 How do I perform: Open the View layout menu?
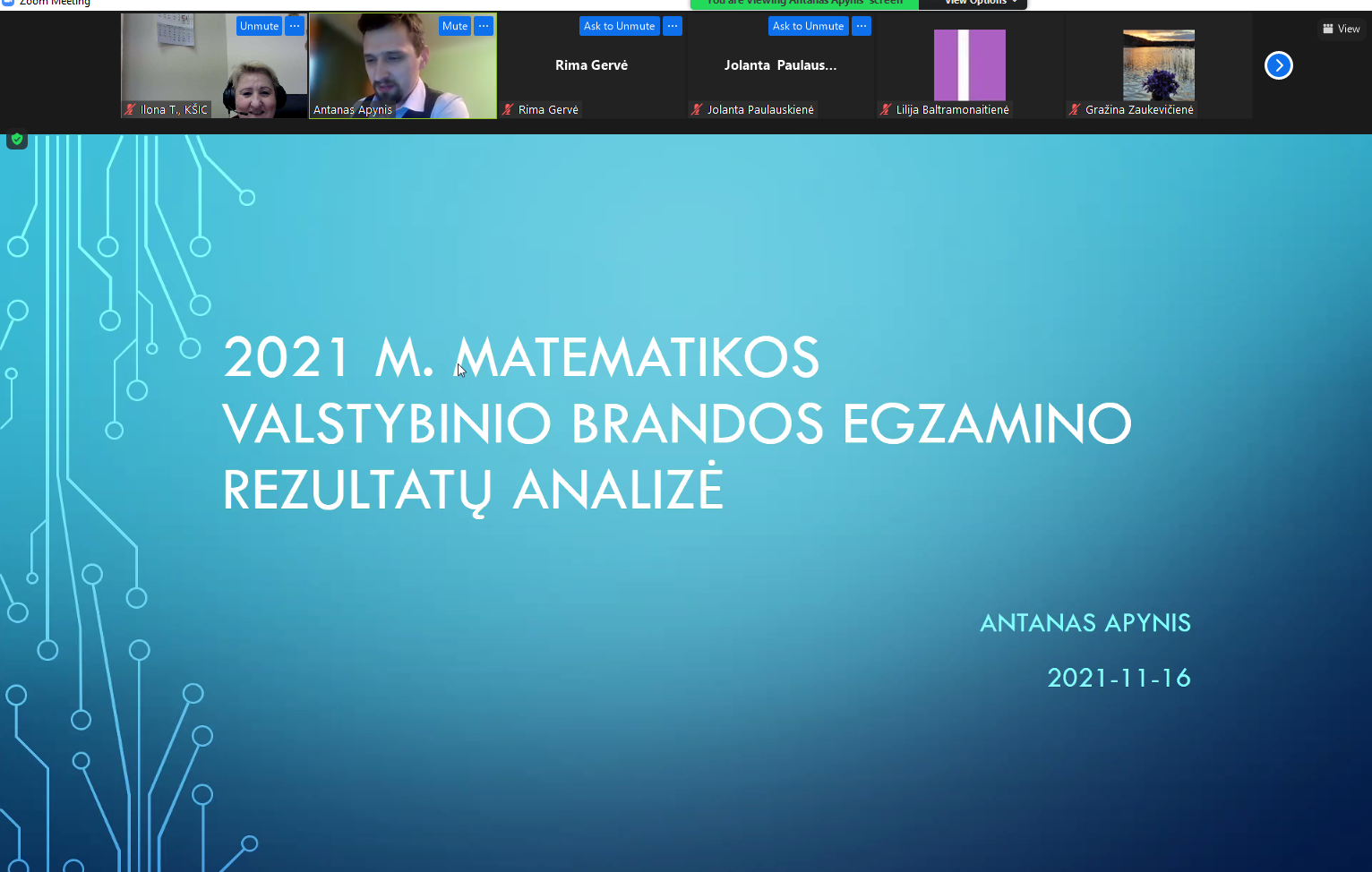pyautogui.click(x=1342, y=29)
